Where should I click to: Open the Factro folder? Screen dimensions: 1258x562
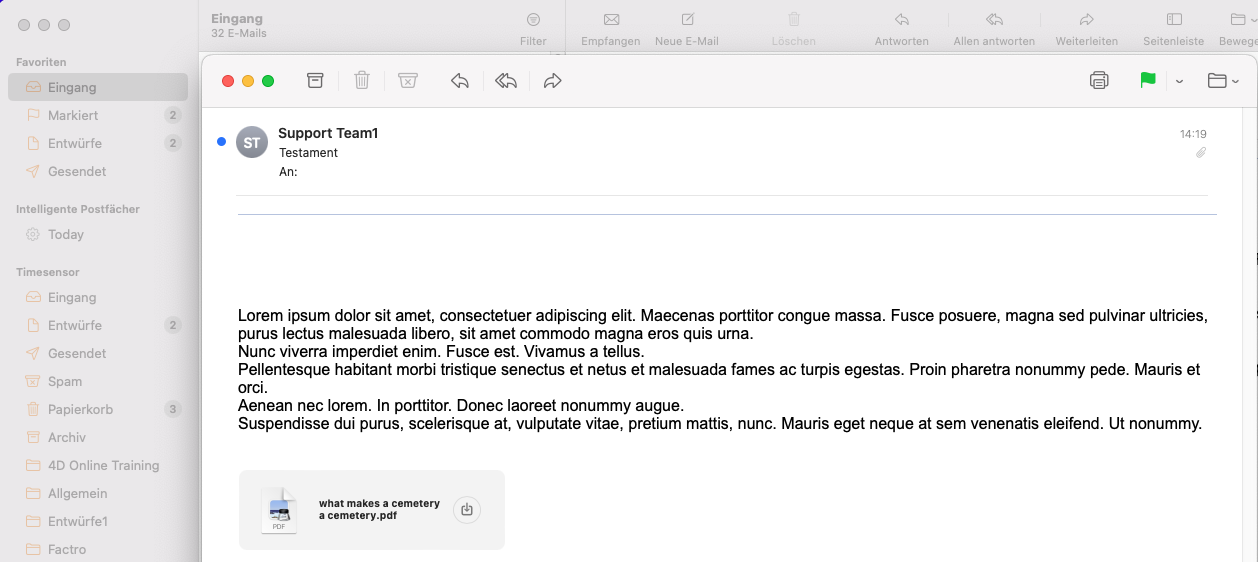(98, 549)
